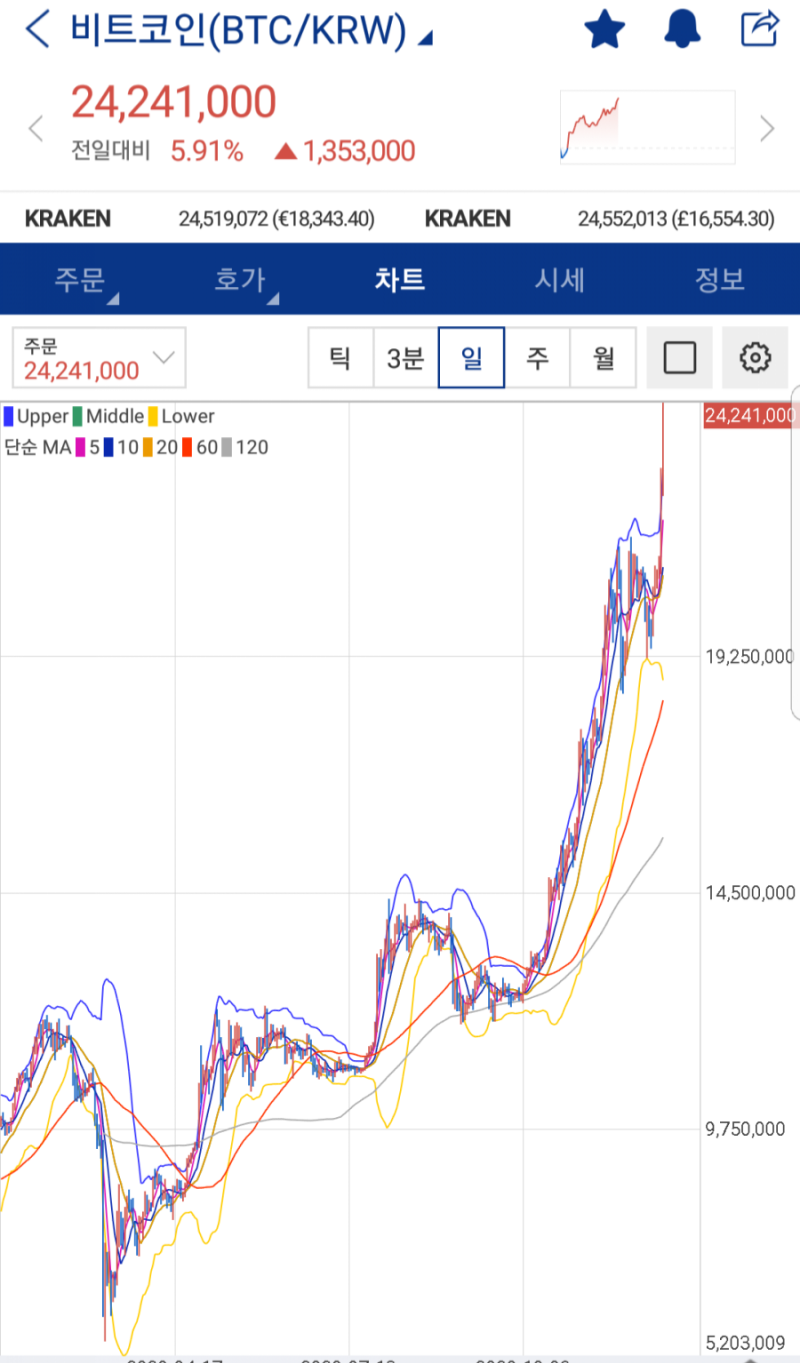The width and height of the screenshot is (800, 1363).
Task: Go to next coin with right chevron
Action: [x=767, y=129]
